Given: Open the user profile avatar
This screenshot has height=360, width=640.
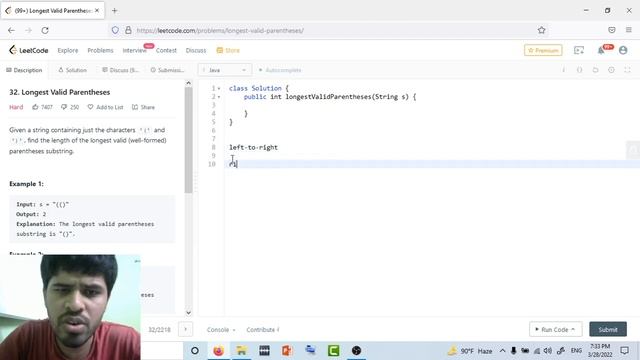Looking at the screenshot, I should click(x=623, y=50).
